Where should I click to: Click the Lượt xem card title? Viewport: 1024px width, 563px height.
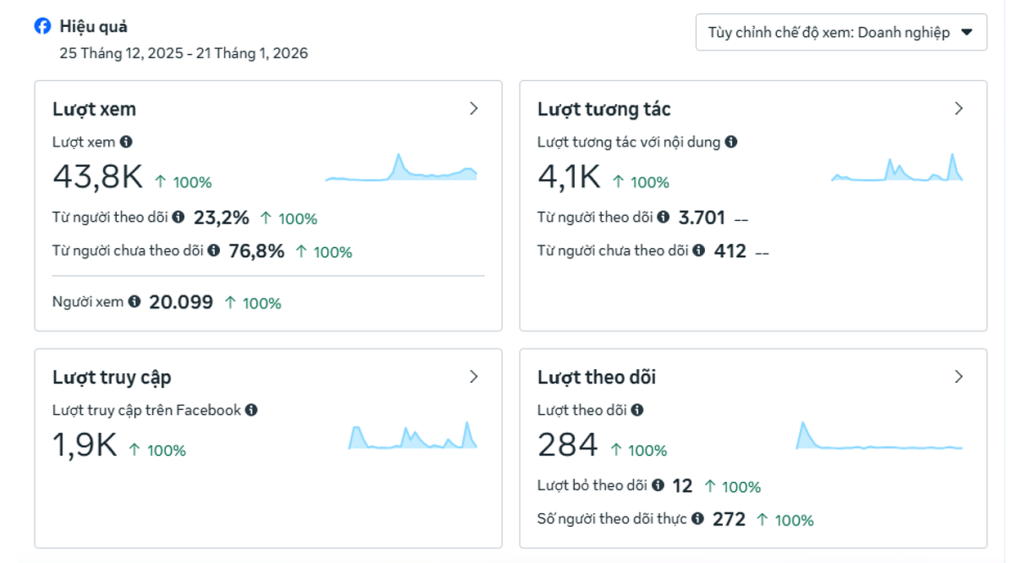94,109
